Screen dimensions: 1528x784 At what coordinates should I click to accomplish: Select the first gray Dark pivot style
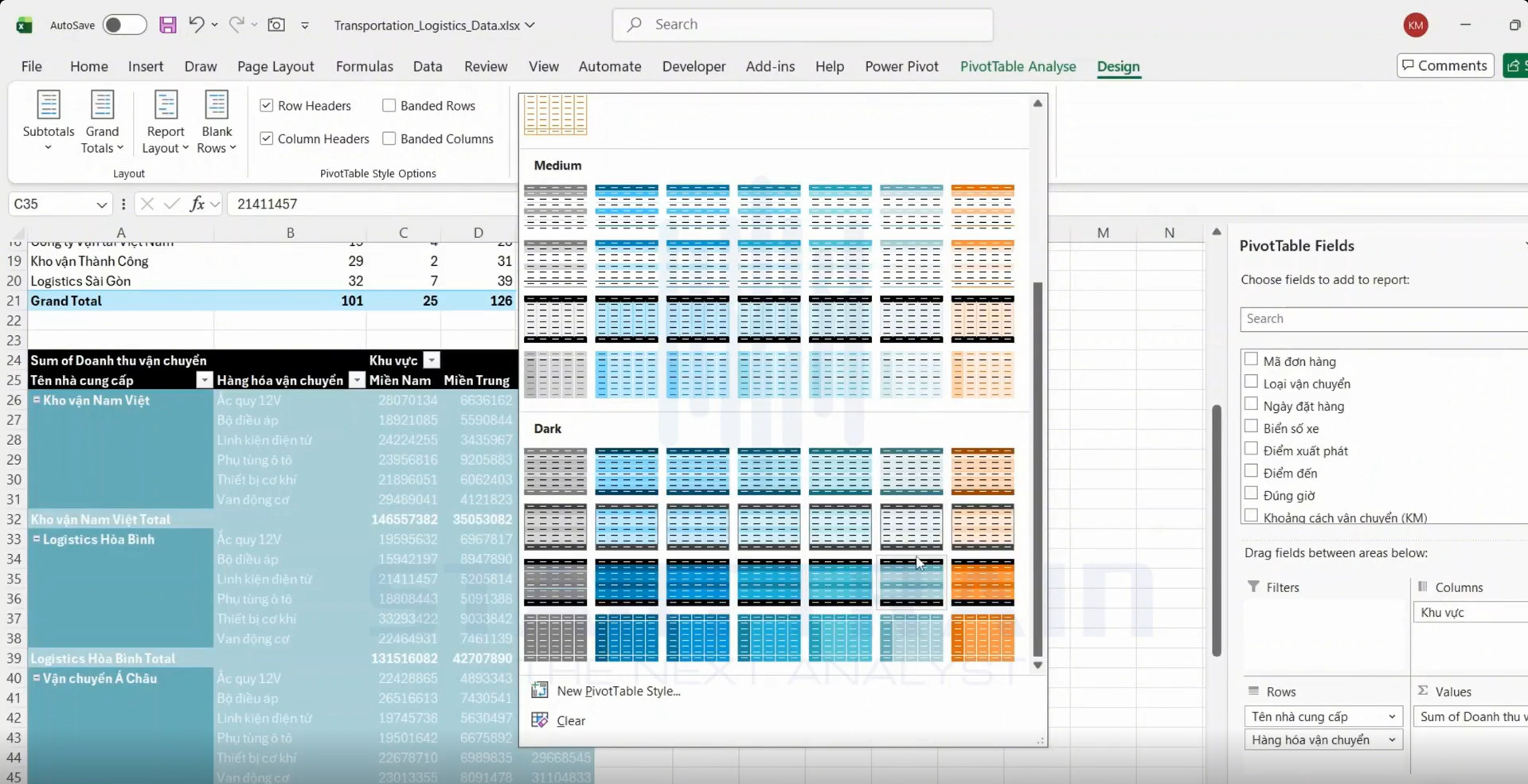pos(556,470)
